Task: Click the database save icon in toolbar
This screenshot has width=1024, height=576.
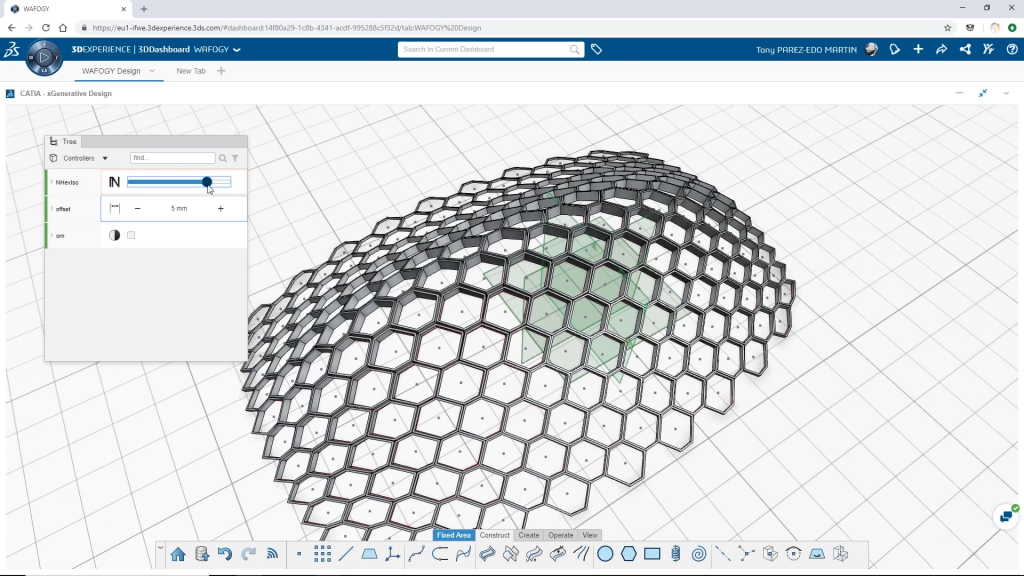Action: pos(202,554)
